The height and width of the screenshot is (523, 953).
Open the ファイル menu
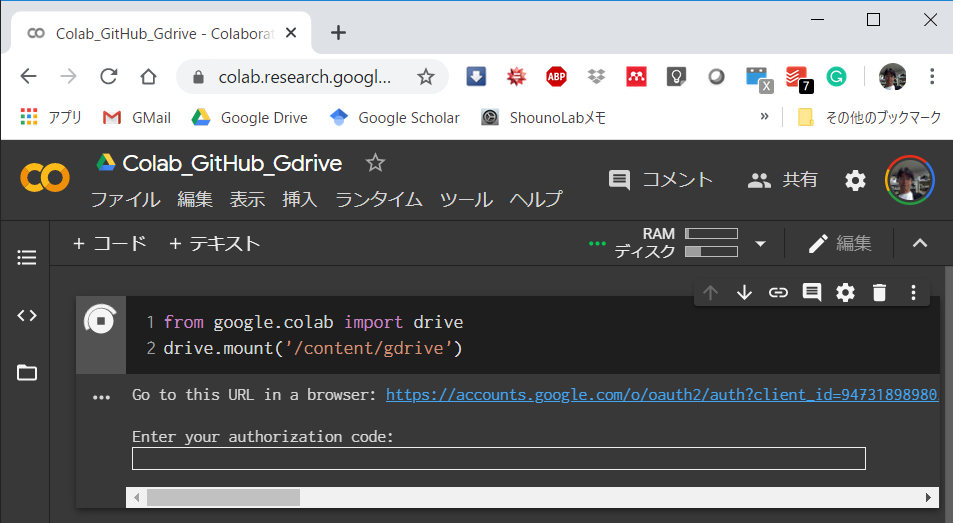[125, 199]
